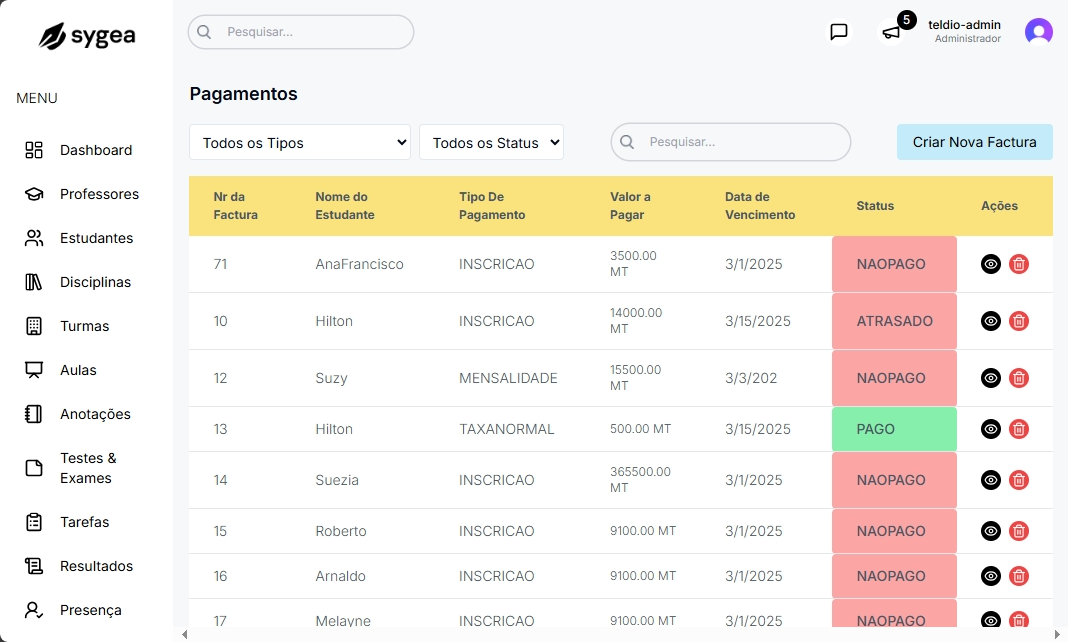The width and height of the screenshot is (1068, 642).
Task: Open the Todos os Status filter
Action: click(x=491, y=143)
